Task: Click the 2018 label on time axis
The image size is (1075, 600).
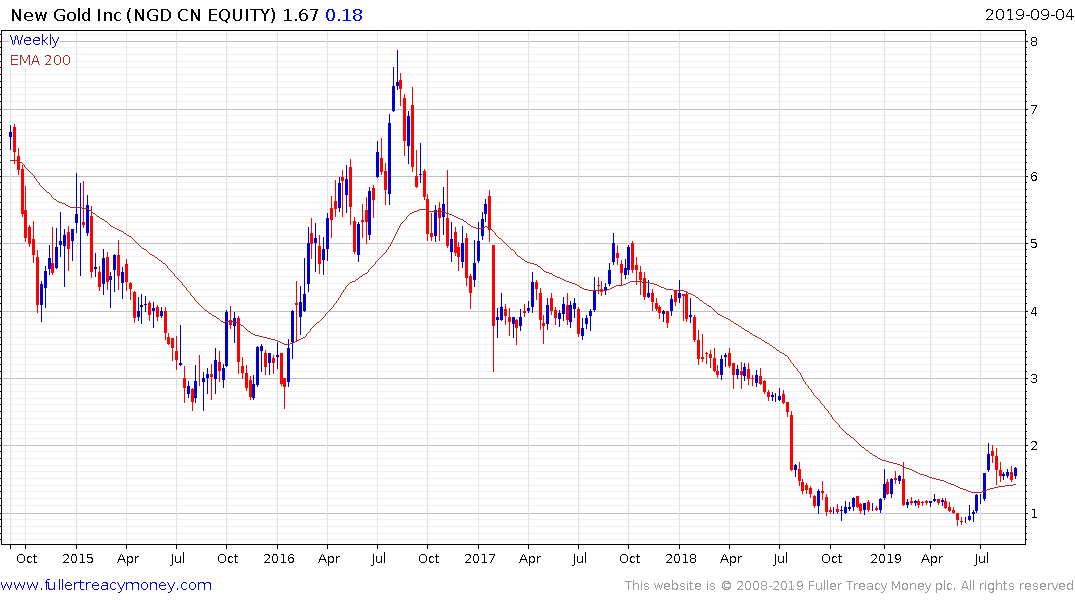Action: pos(681,558)
